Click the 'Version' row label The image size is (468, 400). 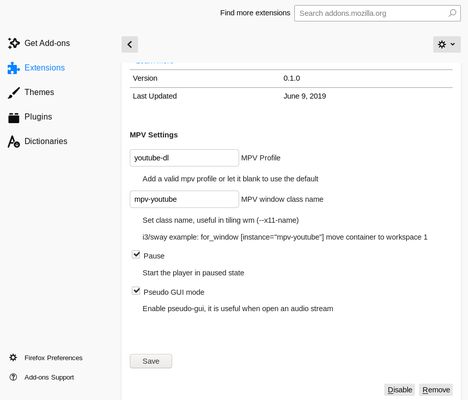pos(145,78)
